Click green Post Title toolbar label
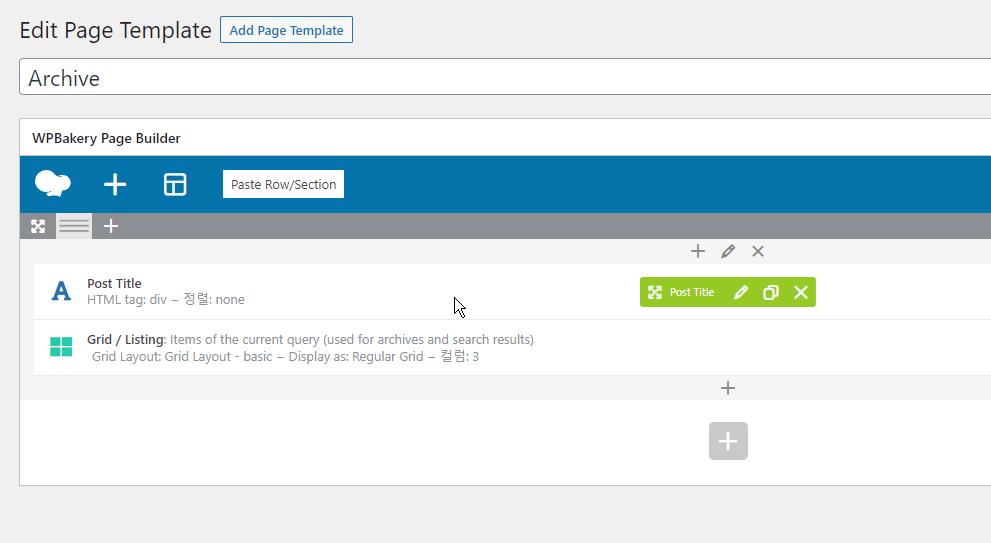Viewport: 991px width, 543px height. 691,292
